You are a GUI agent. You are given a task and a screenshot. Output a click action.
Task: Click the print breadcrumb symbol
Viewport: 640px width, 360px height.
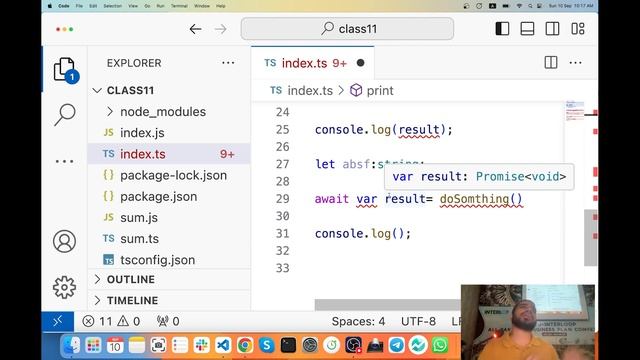coord(372,91)
